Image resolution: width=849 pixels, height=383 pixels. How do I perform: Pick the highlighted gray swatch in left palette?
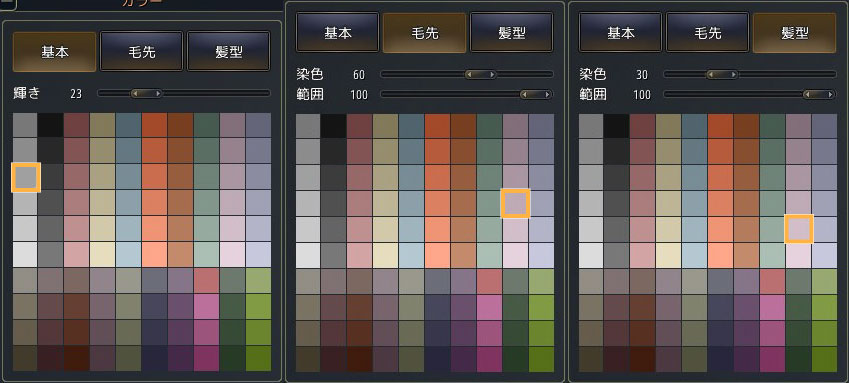click(x=25, y=177)
